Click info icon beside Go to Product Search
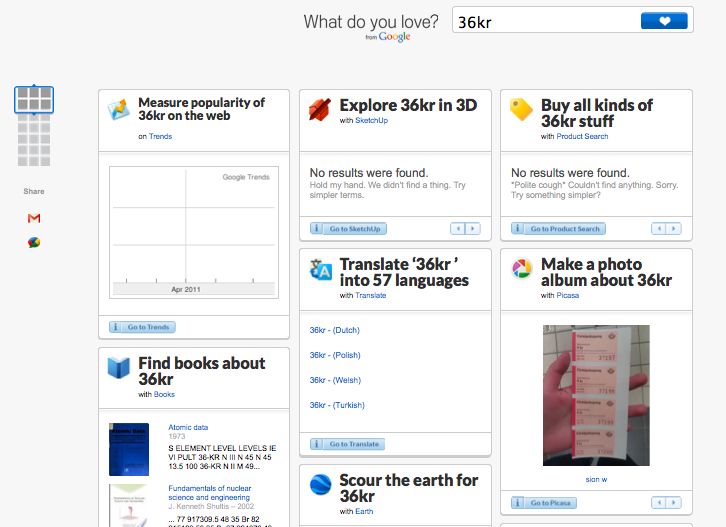This screenshot has height=527, width=726. pos(518,229)
